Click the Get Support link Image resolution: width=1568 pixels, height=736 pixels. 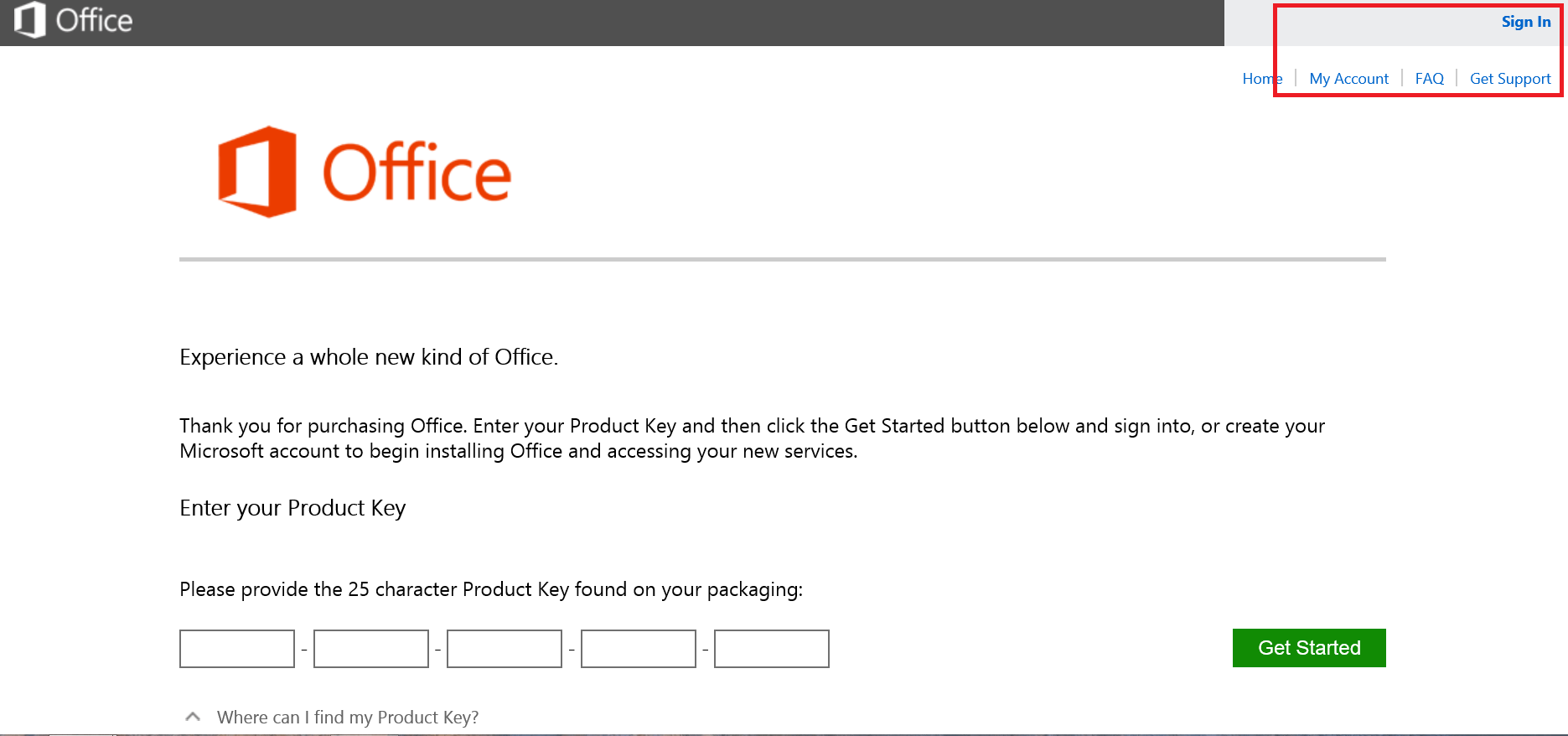pos(1510,79)
